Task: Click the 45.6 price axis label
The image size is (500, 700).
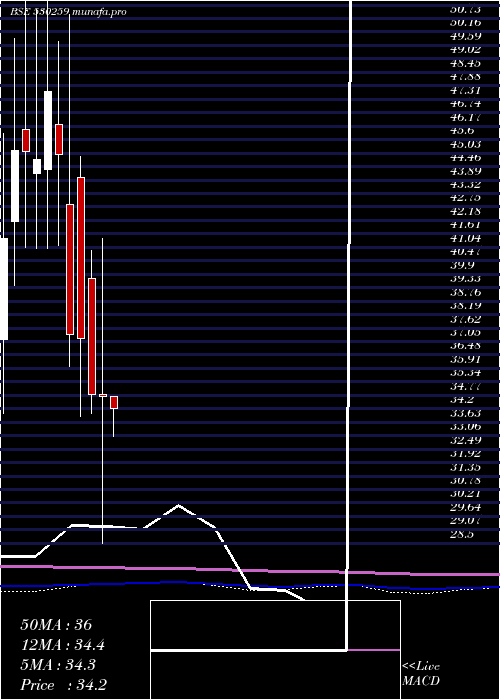Action: click(x=462, y=131)
